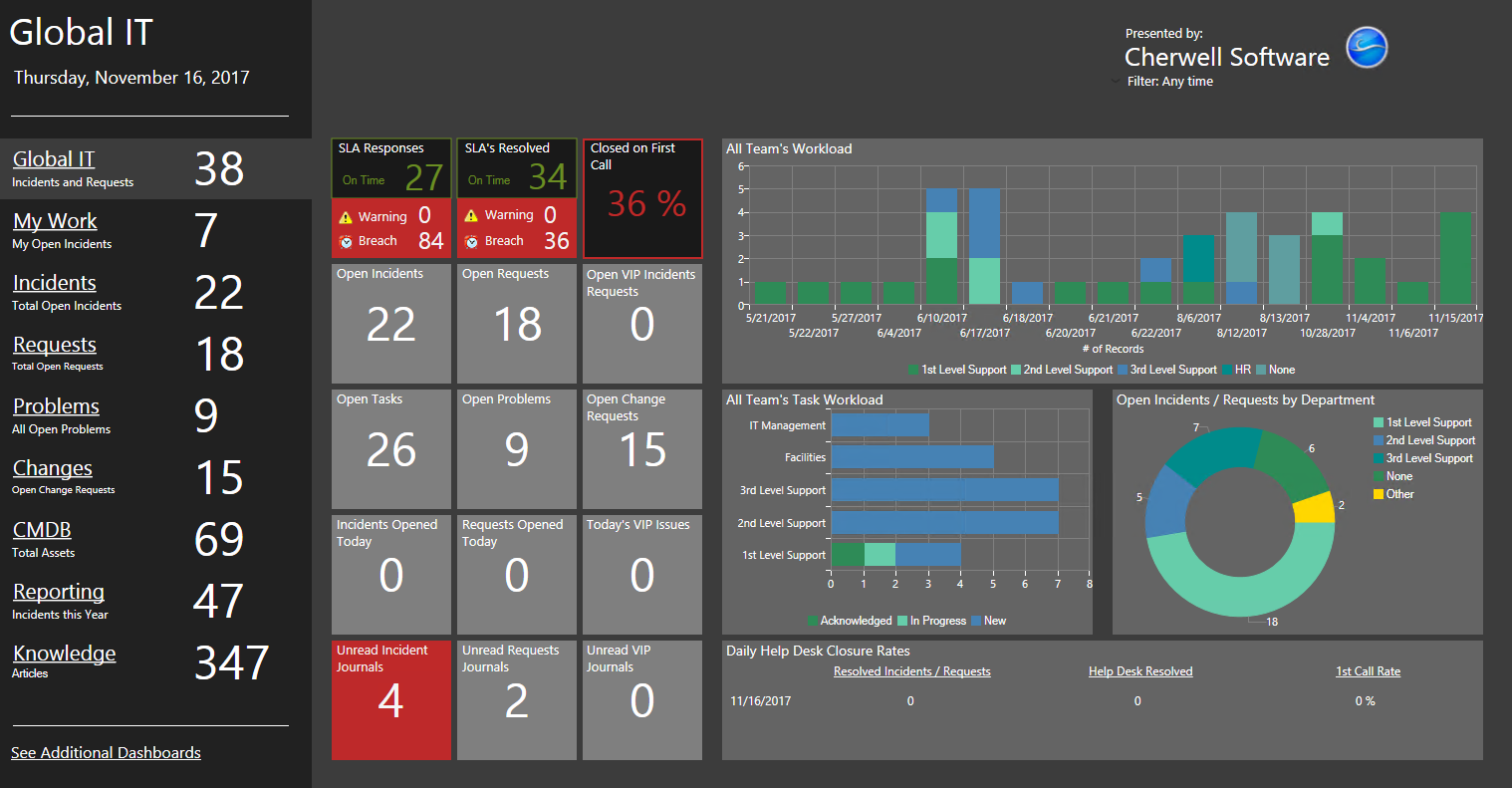Click the Open VIP Incidents Requests tile
The image size is (1512, 788).
pos(642,324)
